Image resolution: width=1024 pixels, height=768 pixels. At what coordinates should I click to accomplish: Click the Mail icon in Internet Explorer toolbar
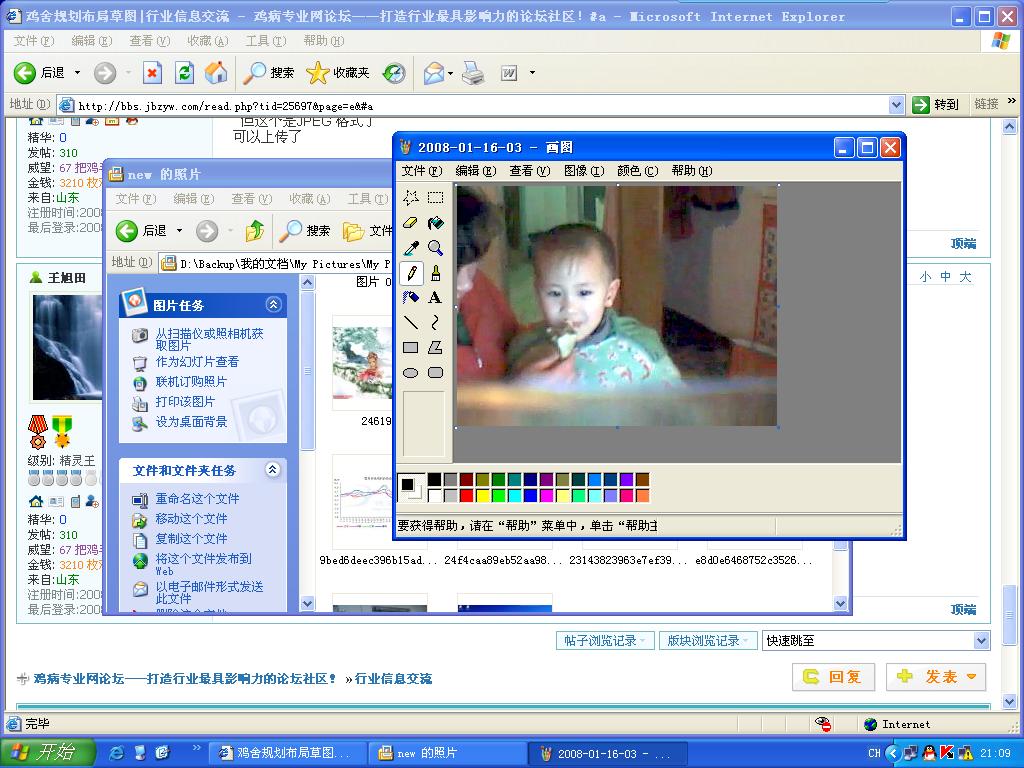434,72
